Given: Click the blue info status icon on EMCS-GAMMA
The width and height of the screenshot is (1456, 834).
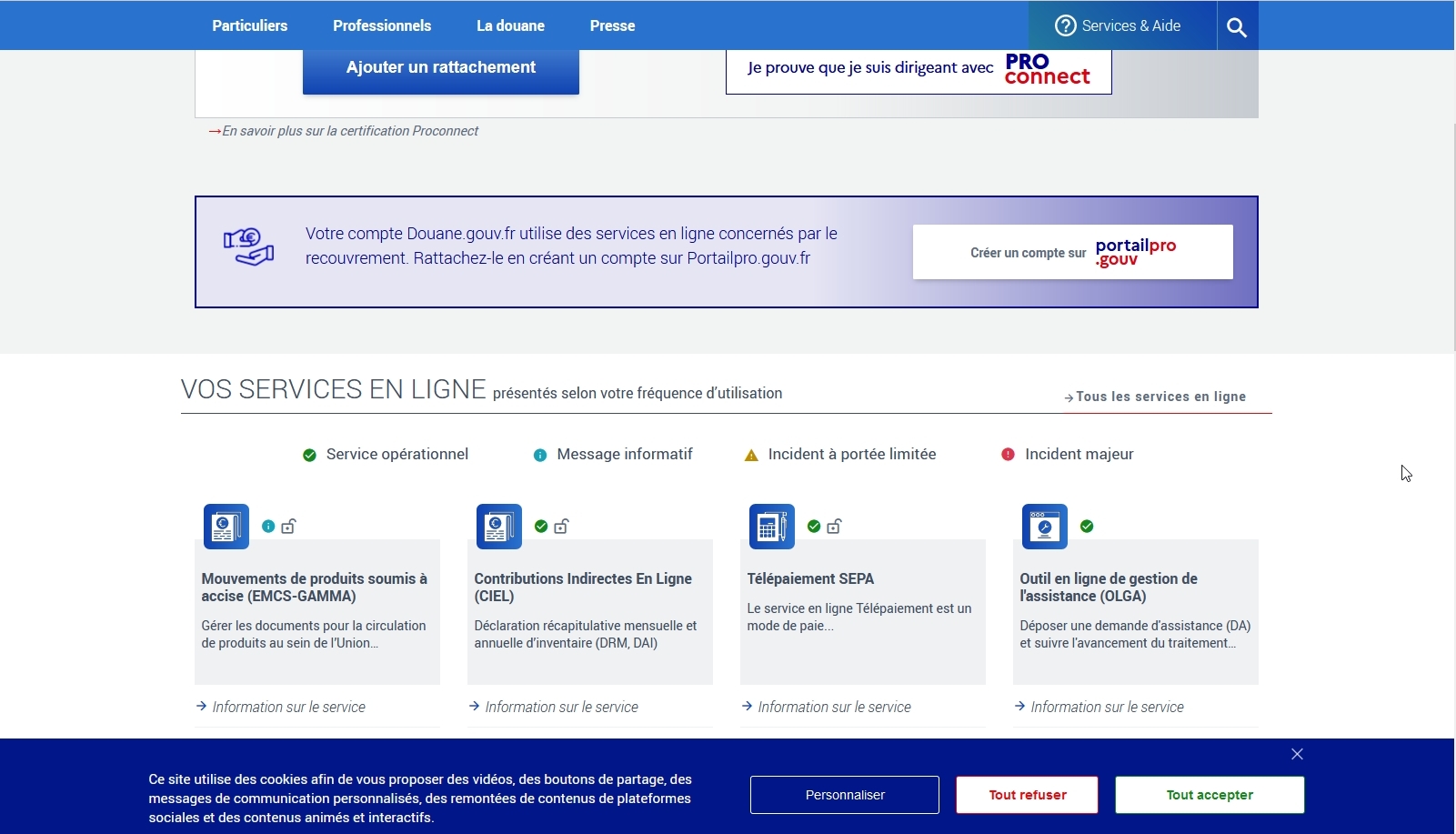Looking at the screenshot, I should point(268,527).
